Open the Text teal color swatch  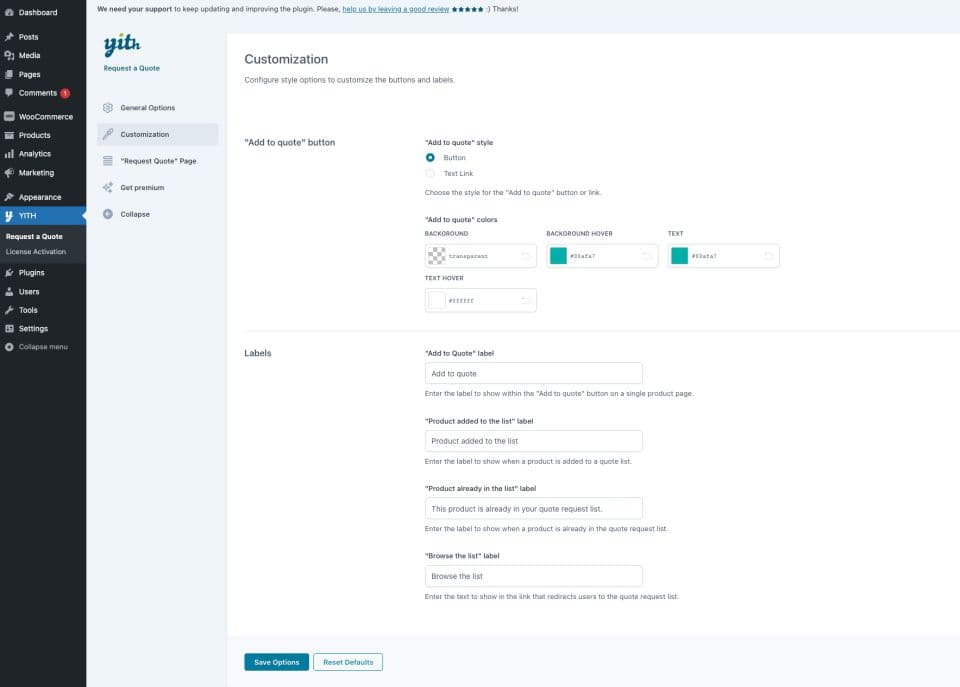[679, 256]
